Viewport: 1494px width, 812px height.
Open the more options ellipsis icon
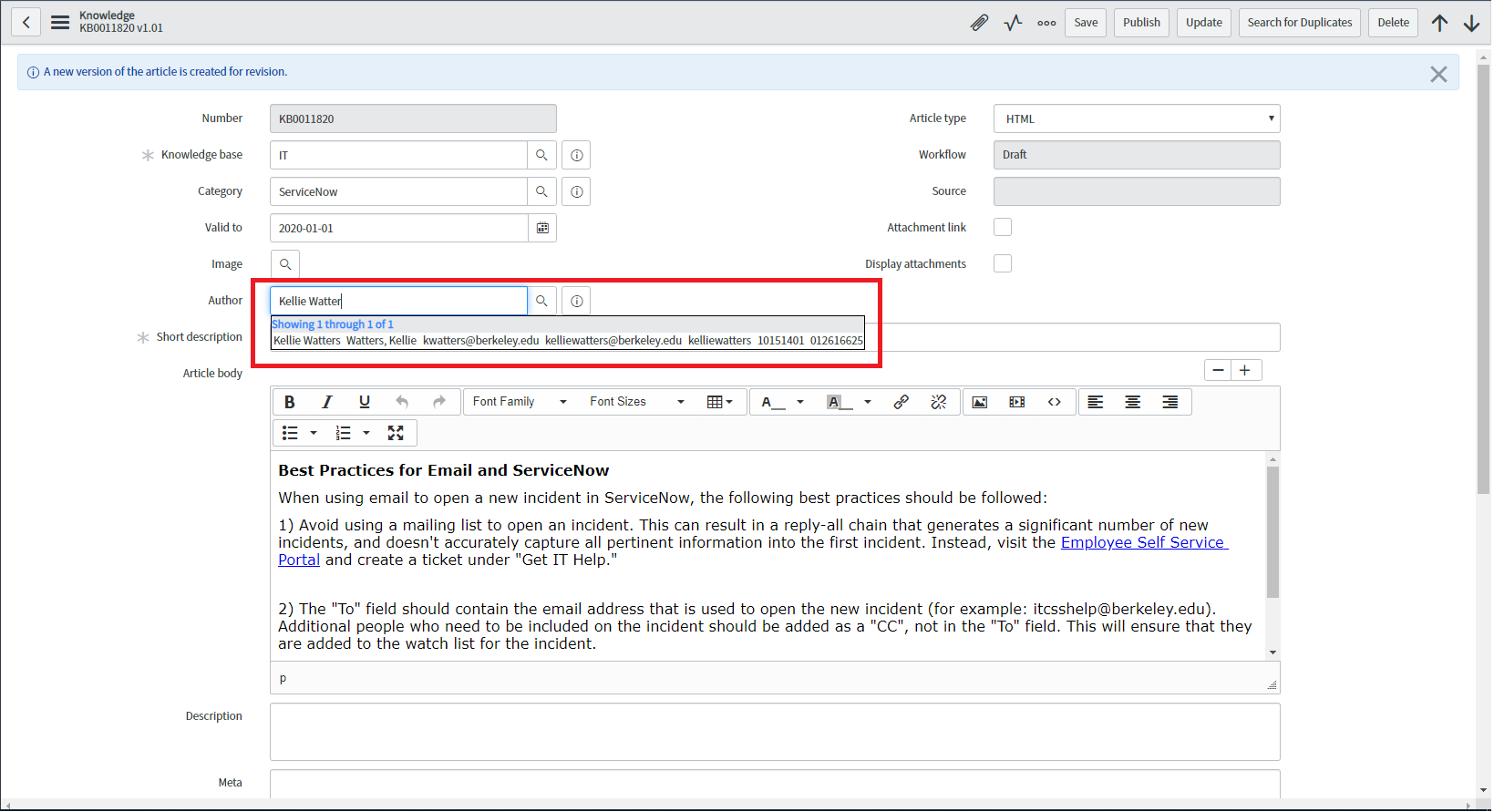point(1046,23)
